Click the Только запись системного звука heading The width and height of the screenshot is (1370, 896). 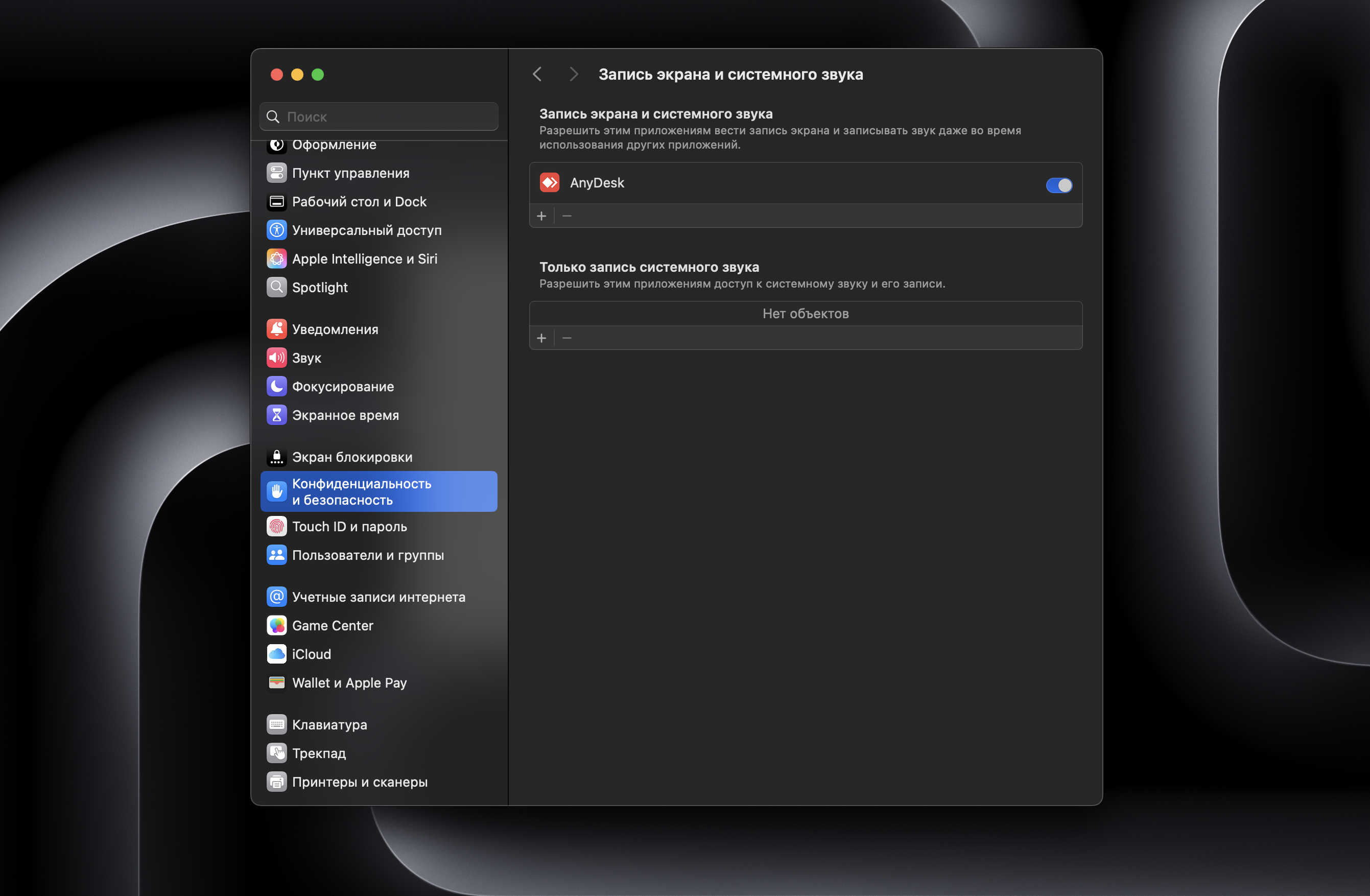(649, 267)
